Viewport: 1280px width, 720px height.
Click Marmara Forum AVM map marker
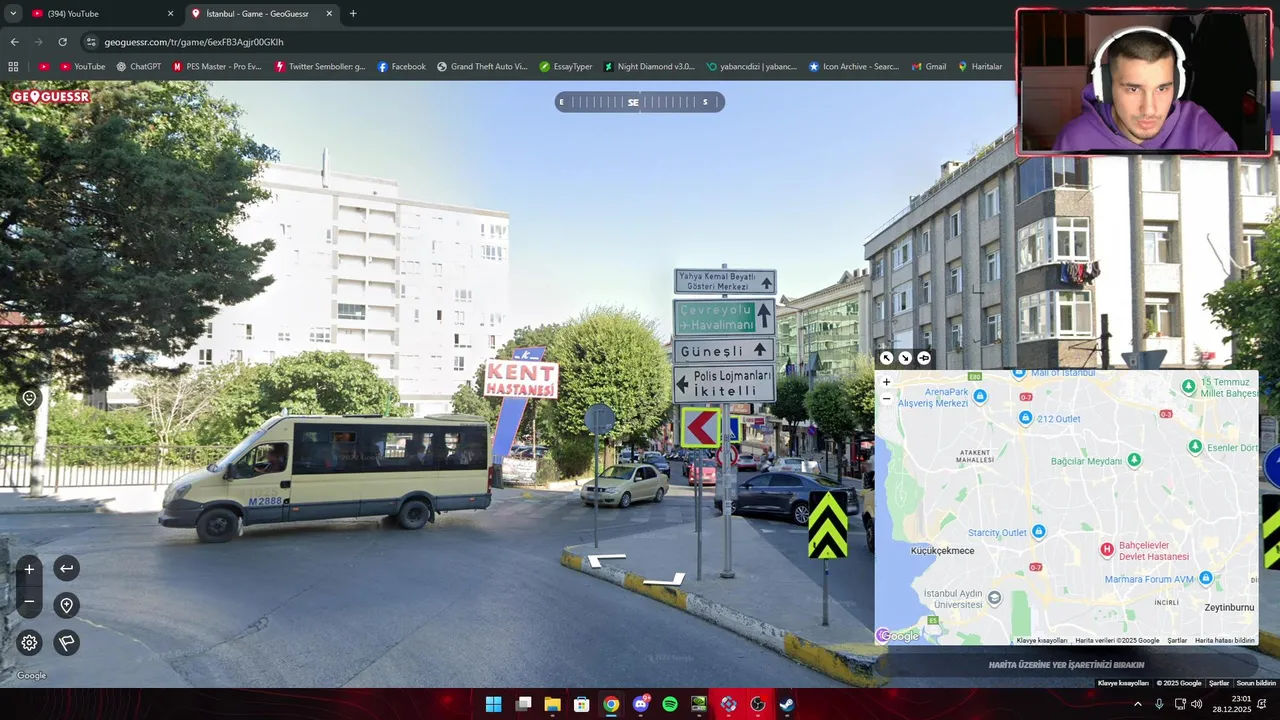[x=1205, y=578]
